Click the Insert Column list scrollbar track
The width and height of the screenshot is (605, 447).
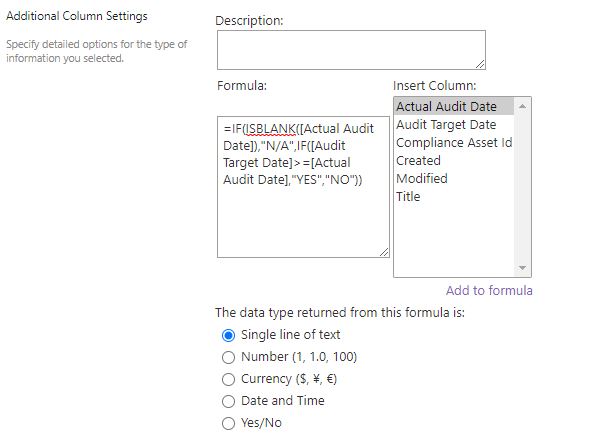point(522,187)
